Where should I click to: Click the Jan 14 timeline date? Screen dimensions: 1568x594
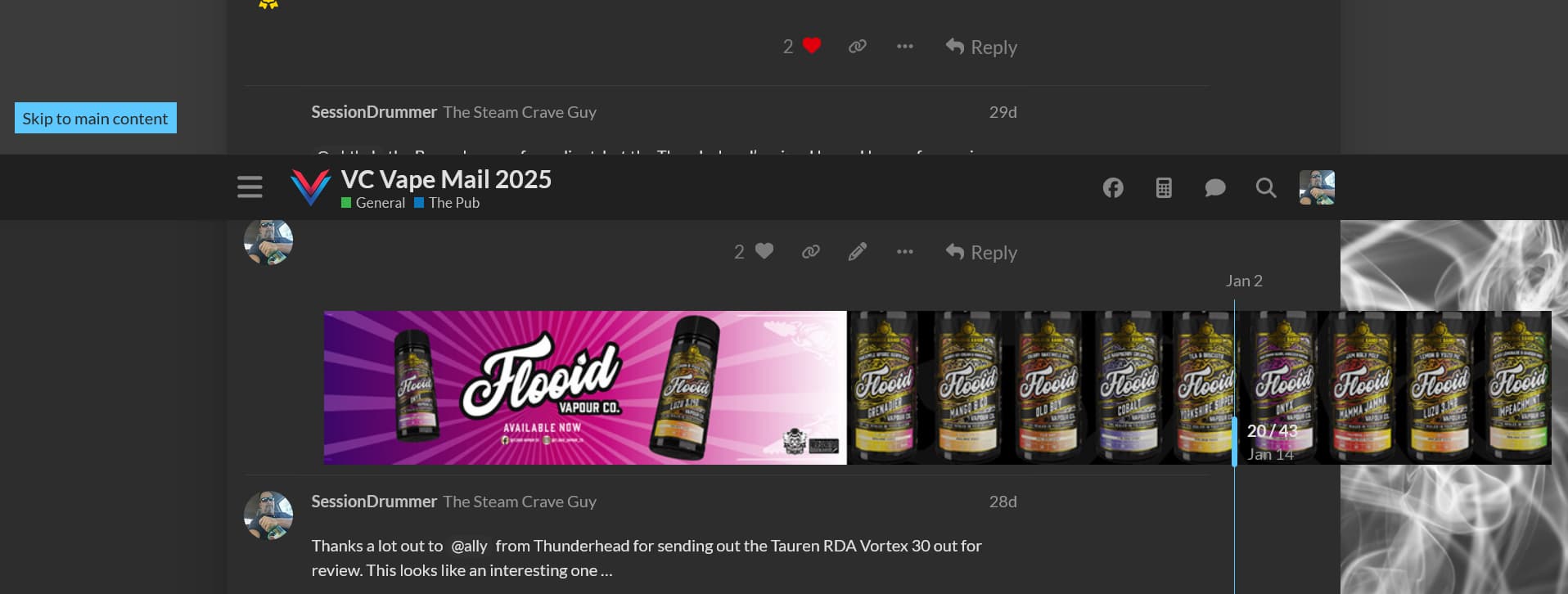1270,454
